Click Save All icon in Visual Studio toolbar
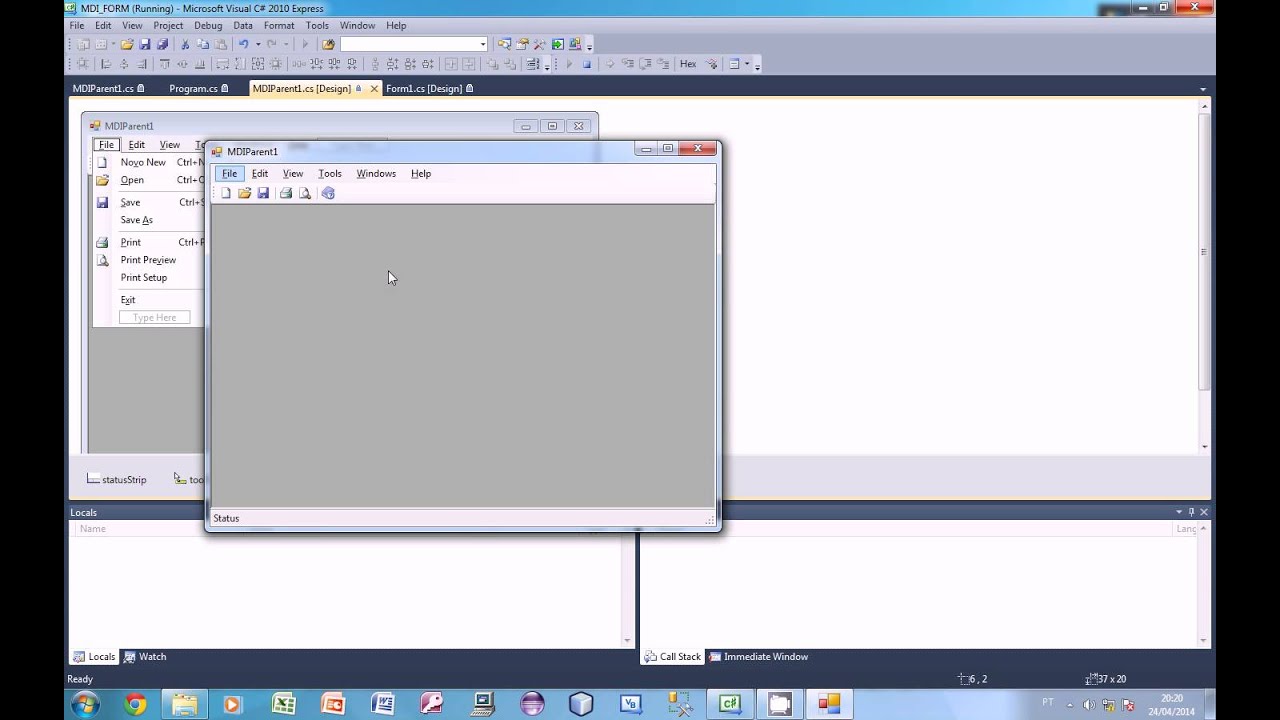1280x720 pixels. [x=162, y=44]
